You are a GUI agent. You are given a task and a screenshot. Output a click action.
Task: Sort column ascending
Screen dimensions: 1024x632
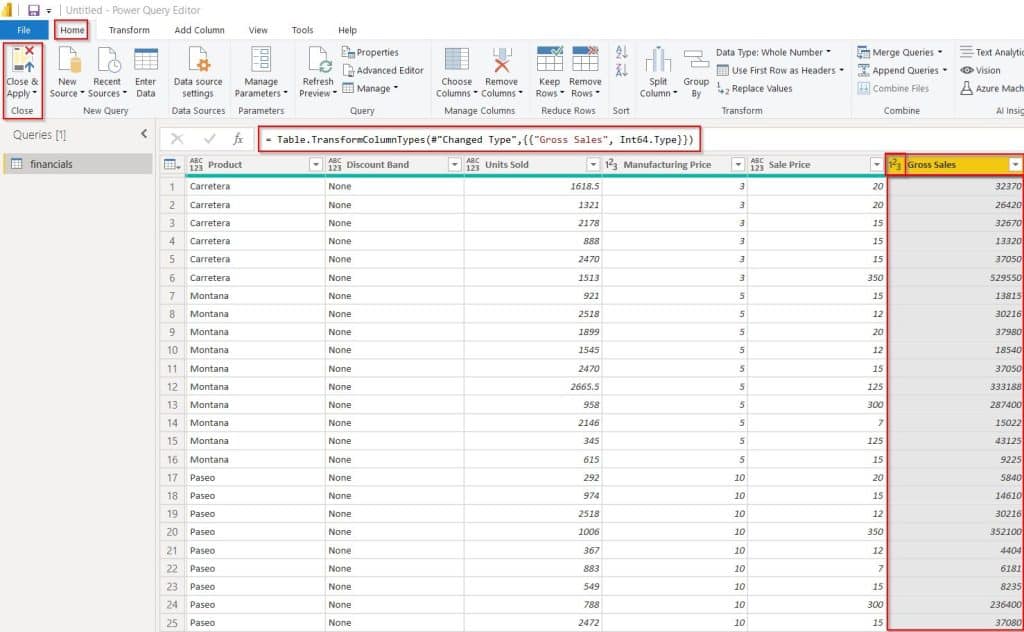coord(621,52)
